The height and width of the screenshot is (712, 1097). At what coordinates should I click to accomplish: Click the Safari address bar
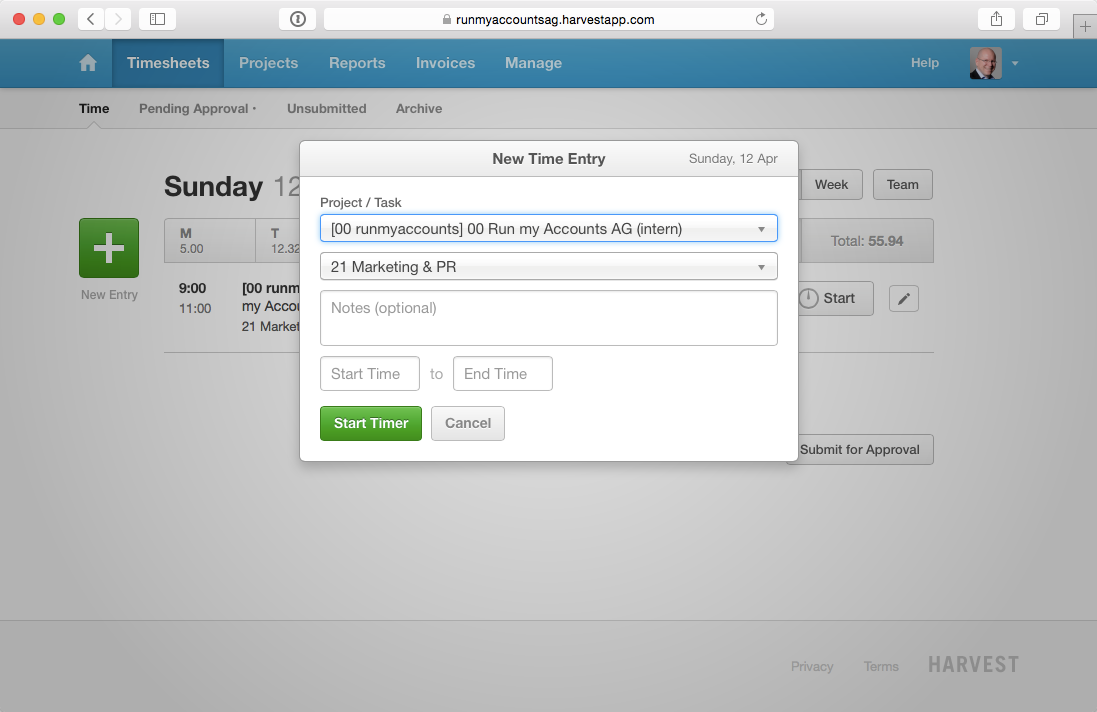548,19
